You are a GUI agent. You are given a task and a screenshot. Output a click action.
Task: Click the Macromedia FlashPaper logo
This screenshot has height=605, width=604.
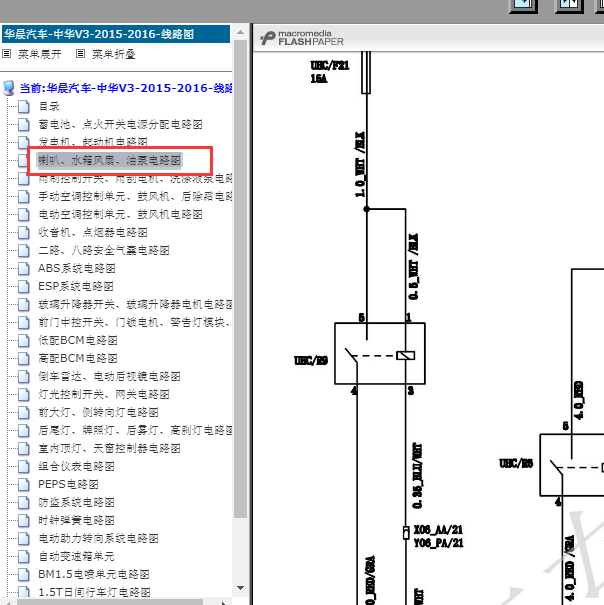tap(301, 38)
